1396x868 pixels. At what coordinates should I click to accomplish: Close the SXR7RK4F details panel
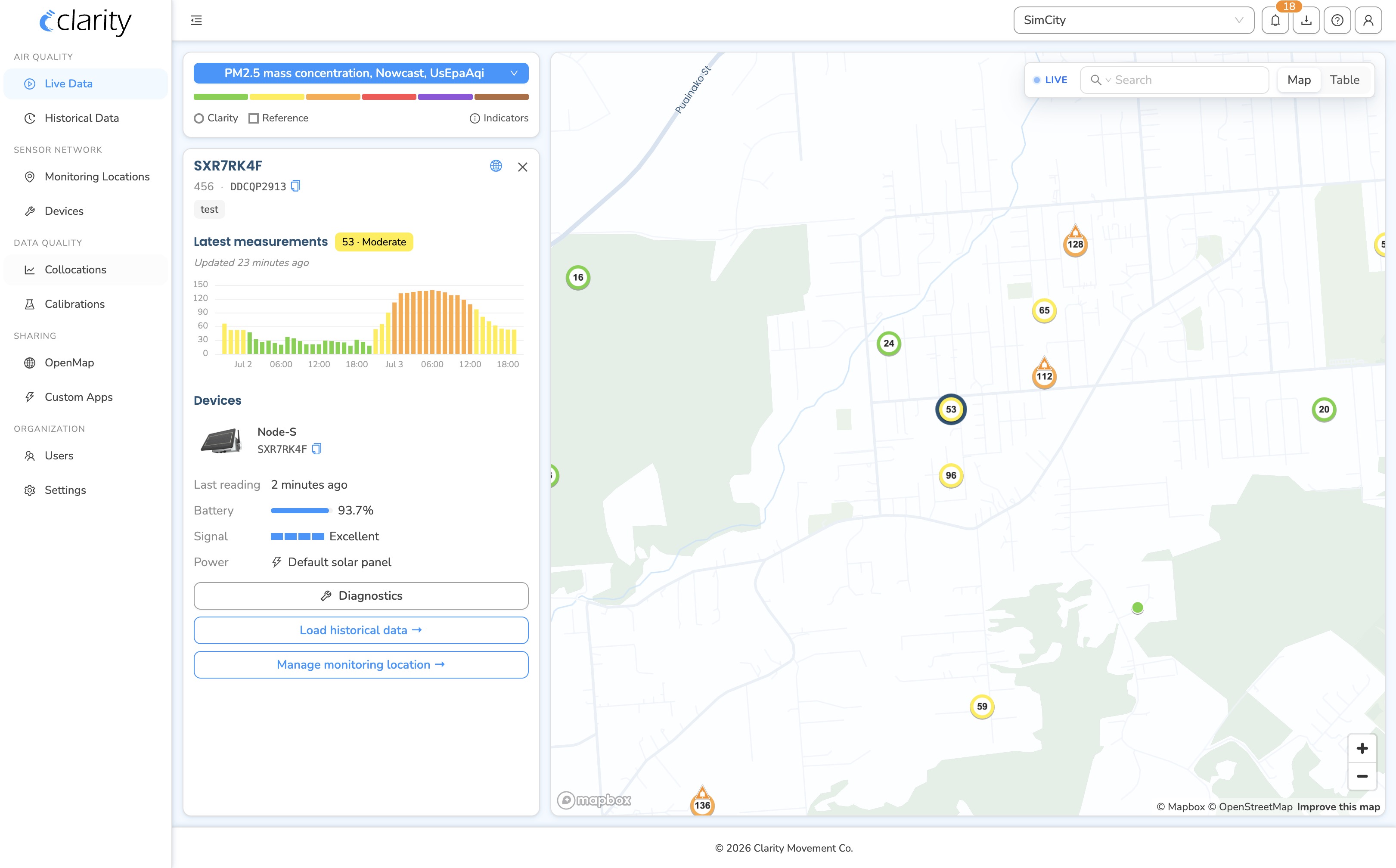(522, 167)
